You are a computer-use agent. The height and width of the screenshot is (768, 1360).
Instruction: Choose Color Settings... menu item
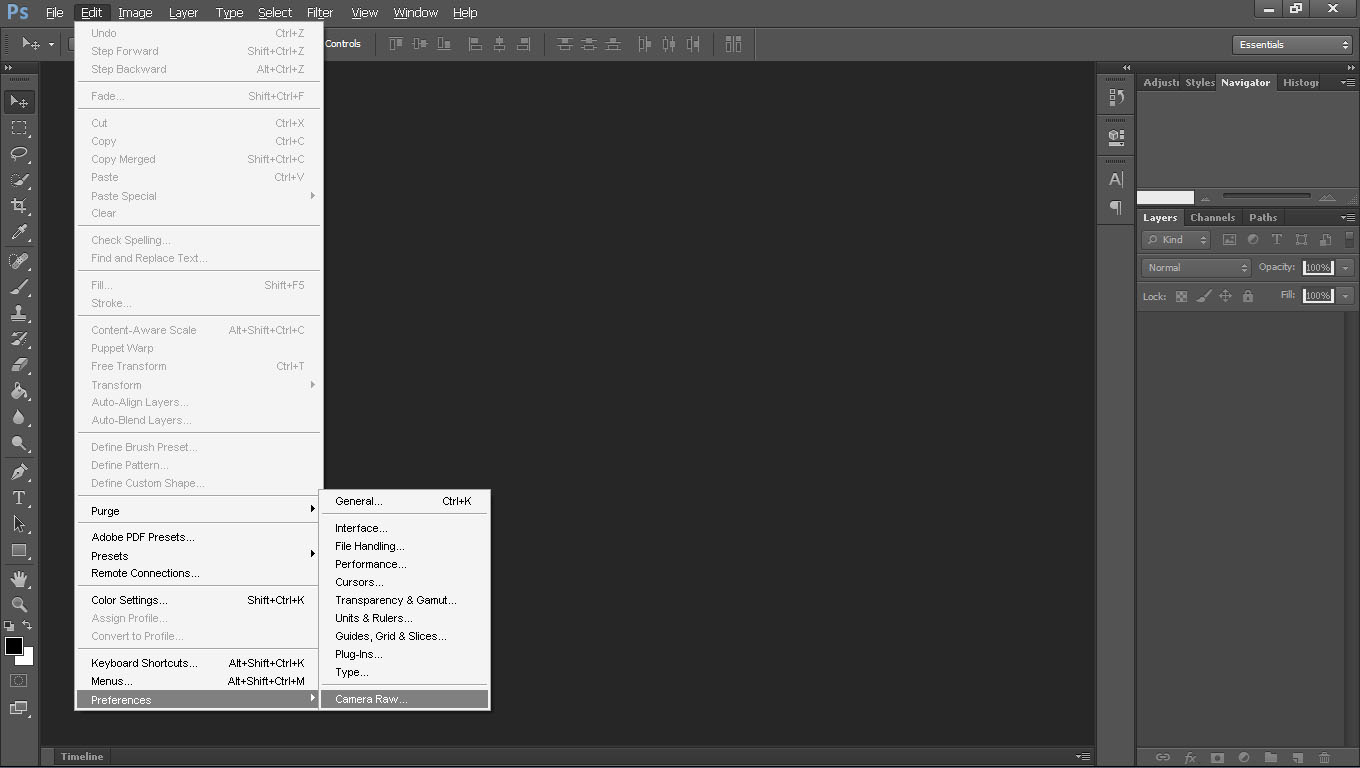(198, 600)
